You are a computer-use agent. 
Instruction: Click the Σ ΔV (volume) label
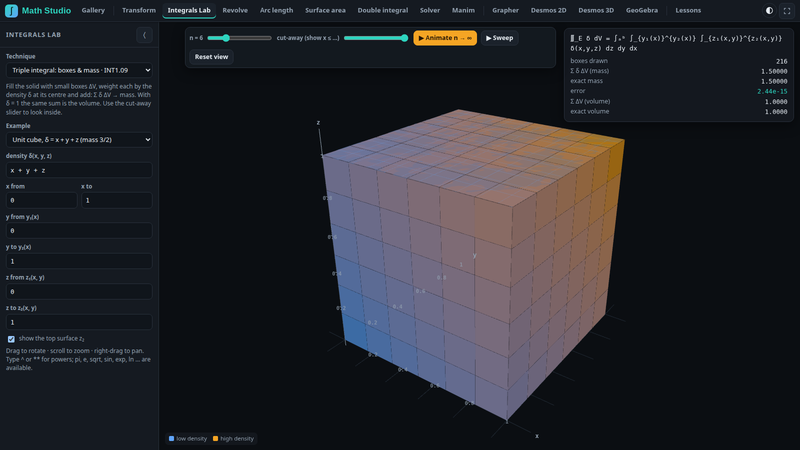(590, 101)
